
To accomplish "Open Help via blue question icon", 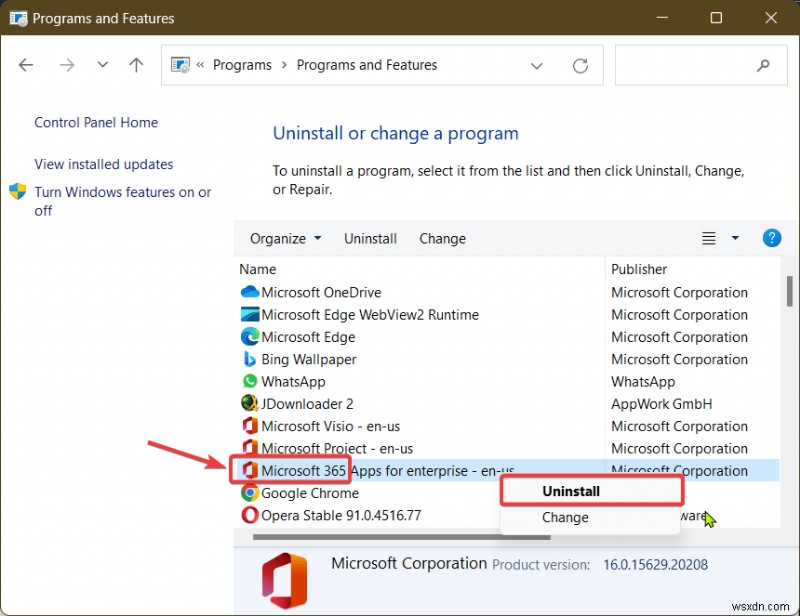I will [x=771, y=238].
